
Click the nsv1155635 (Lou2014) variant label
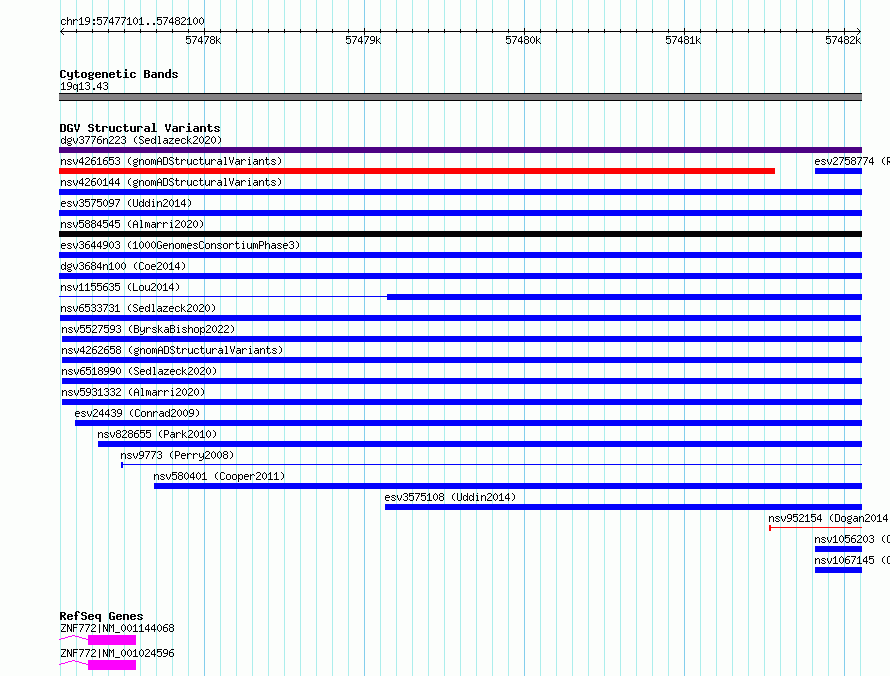tap(120, 287)
